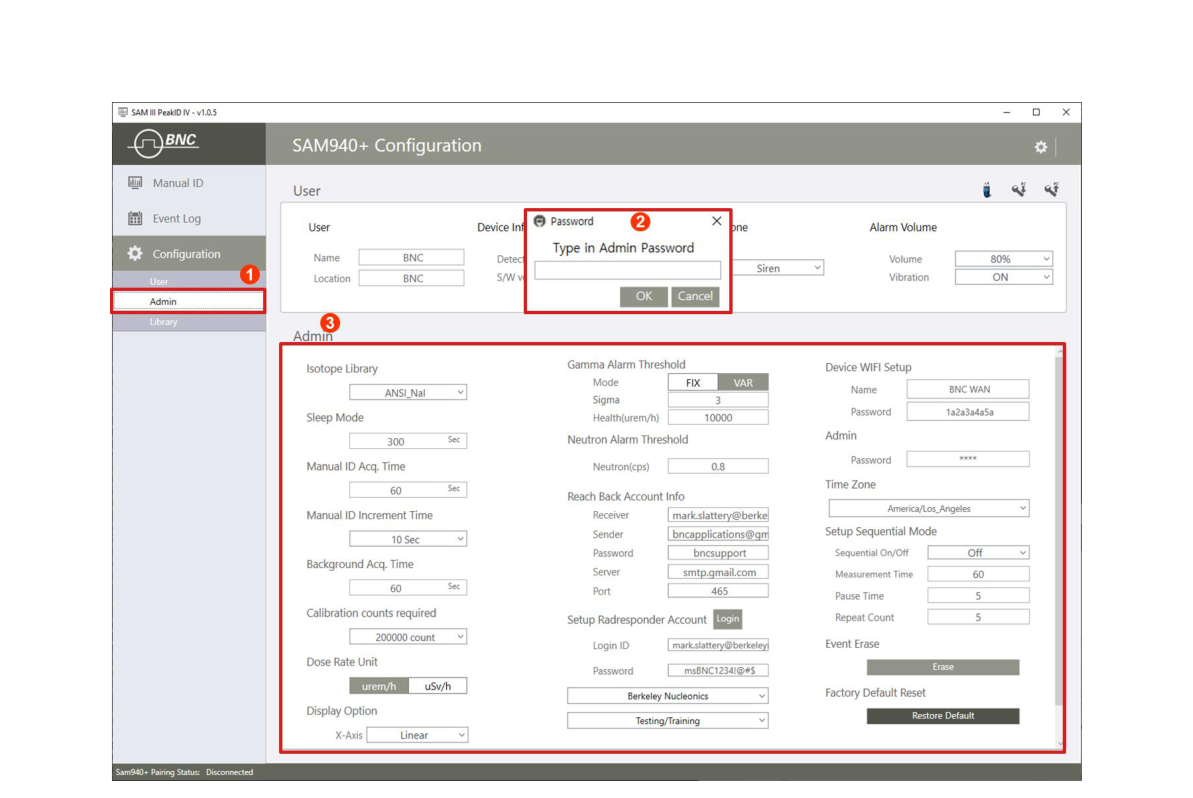Click the Reach Back Receiver field
This screenshot has height=798, width=1193.
point(718,515)
